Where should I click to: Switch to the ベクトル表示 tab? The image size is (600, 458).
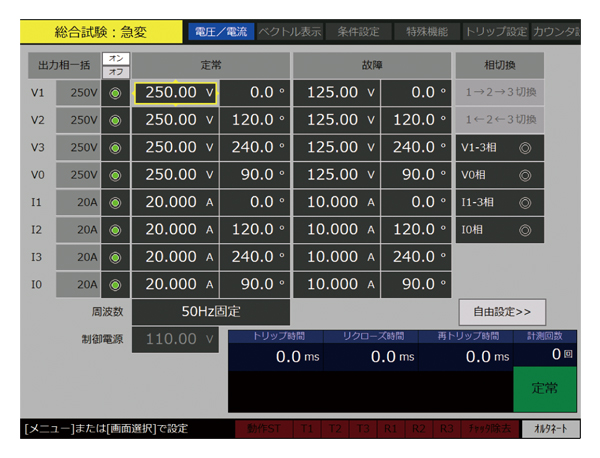tap(290, 31)
